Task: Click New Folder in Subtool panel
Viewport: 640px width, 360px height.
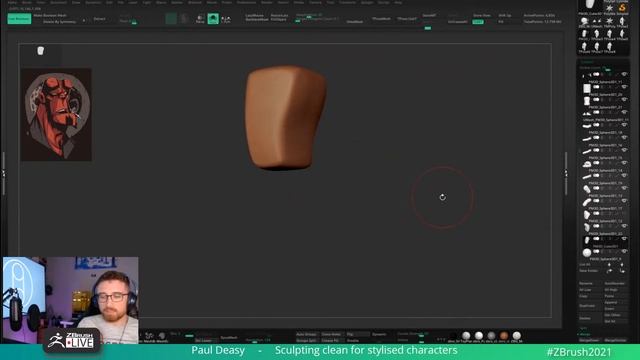Action: tap(589, 271)
